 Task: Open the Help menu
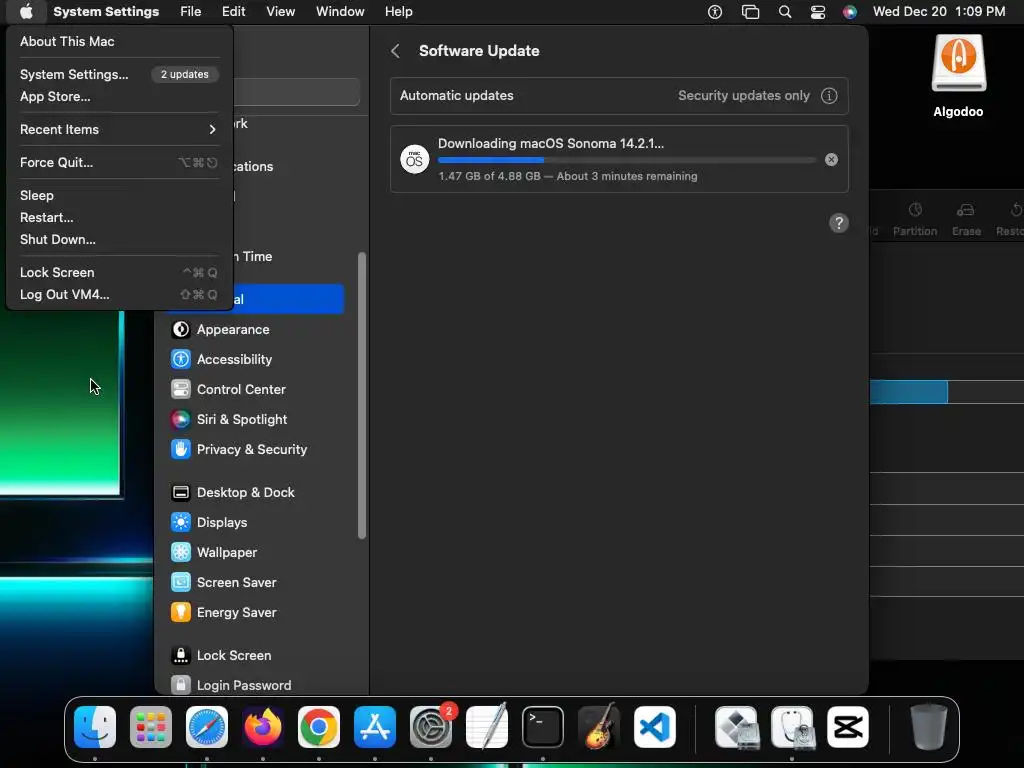click(x=398, y=12)
